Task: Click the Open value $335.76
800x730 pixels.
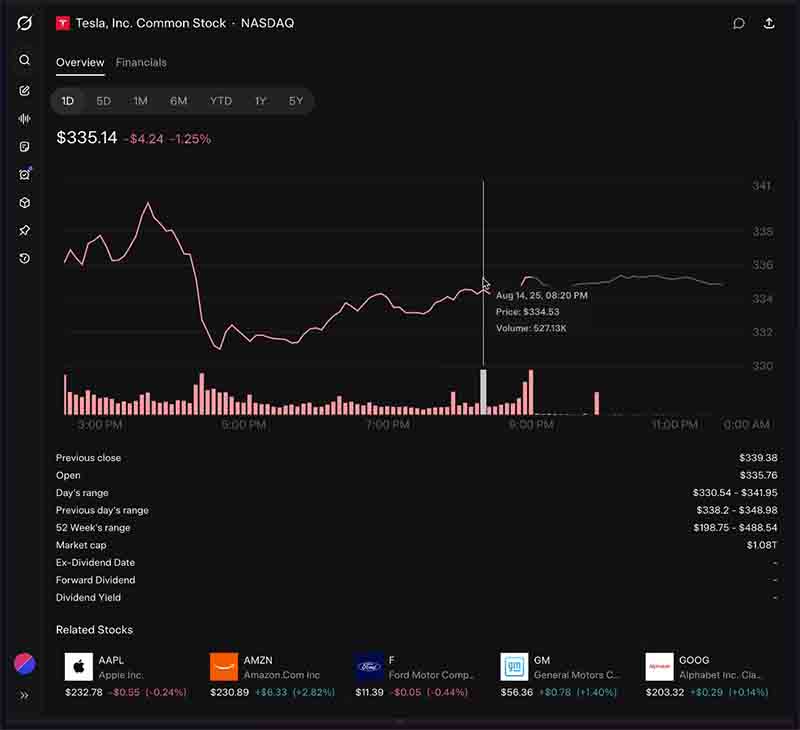Action: 759,475
